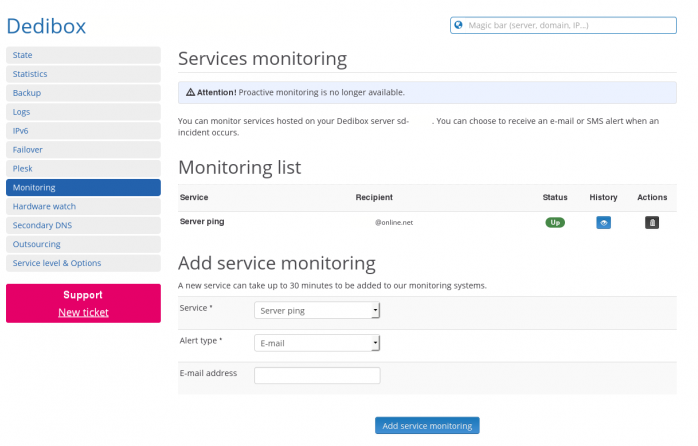The image size is (698, 446).
Task: Click the Up status badge
Action: pyautogui.click(x=555, y=222)
